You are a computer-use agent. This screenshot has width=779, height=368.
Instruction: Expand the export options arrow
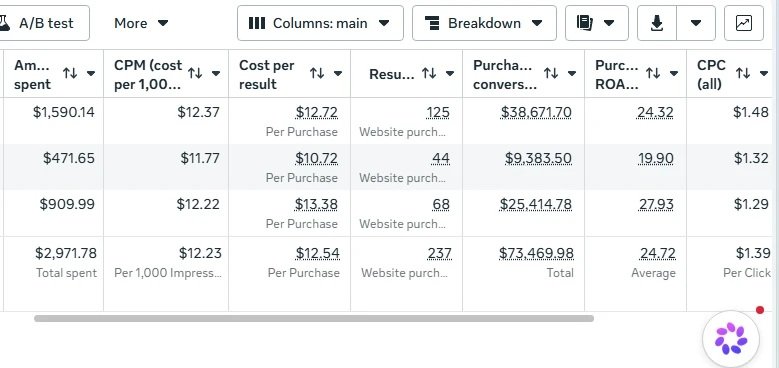696,23
